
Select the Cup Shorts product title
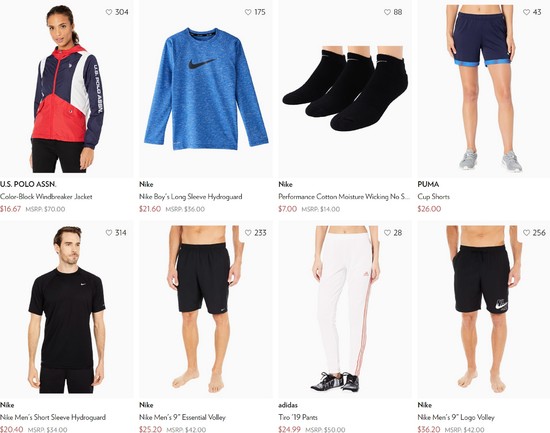tap(434, 196)
